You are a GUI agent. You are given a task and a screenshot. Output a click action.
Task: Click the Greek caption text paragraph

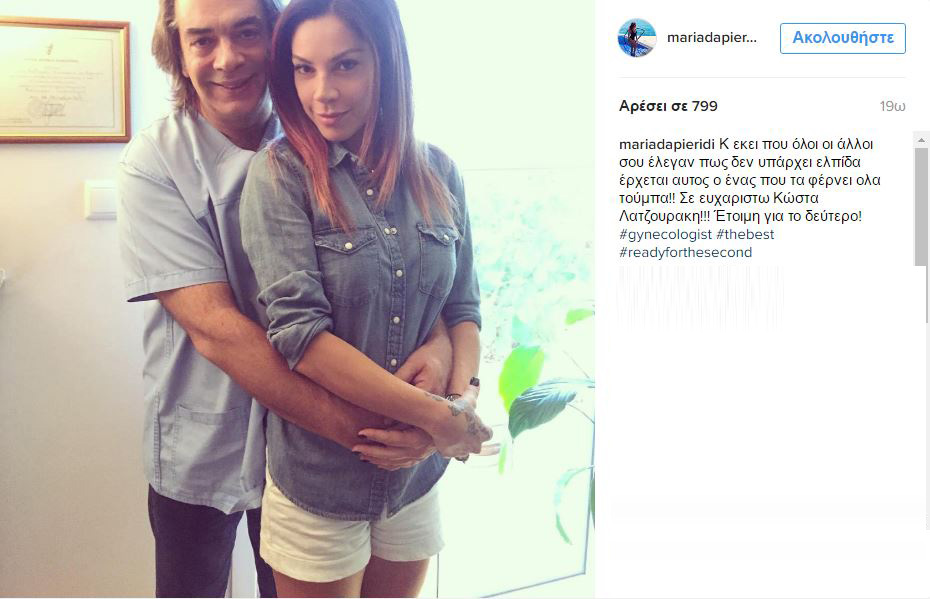750,180
